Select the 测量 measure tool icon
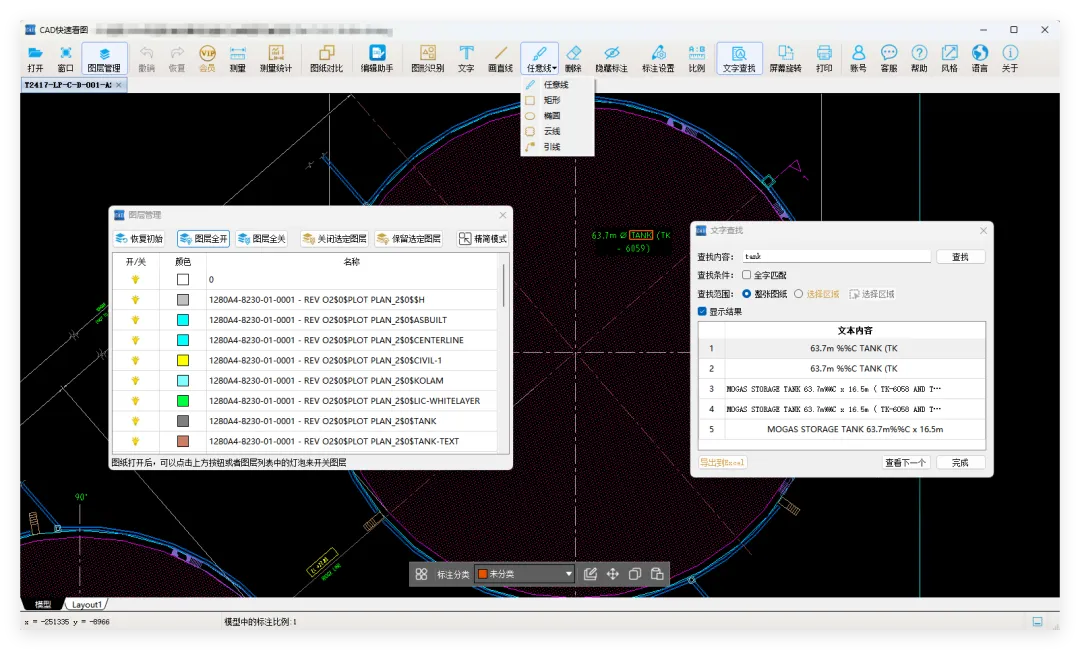This screenshot has height=650, width=1080. click(238, 59)
